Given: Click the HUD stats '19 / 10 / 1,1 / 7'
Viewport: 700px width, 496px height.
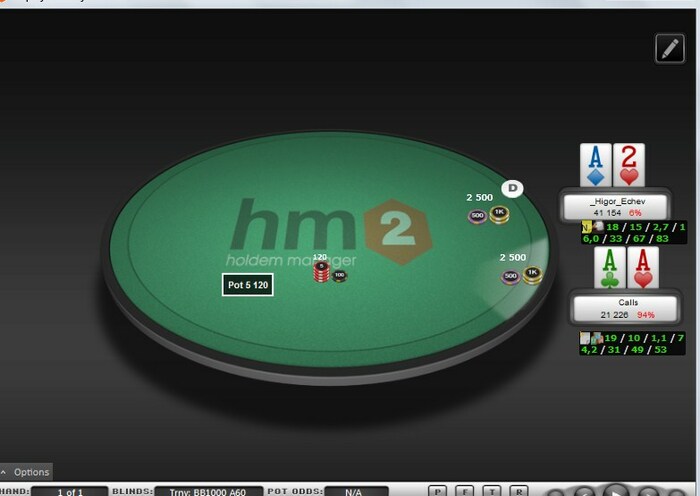Looking at the screenshot, I should [x=644, y=338].
